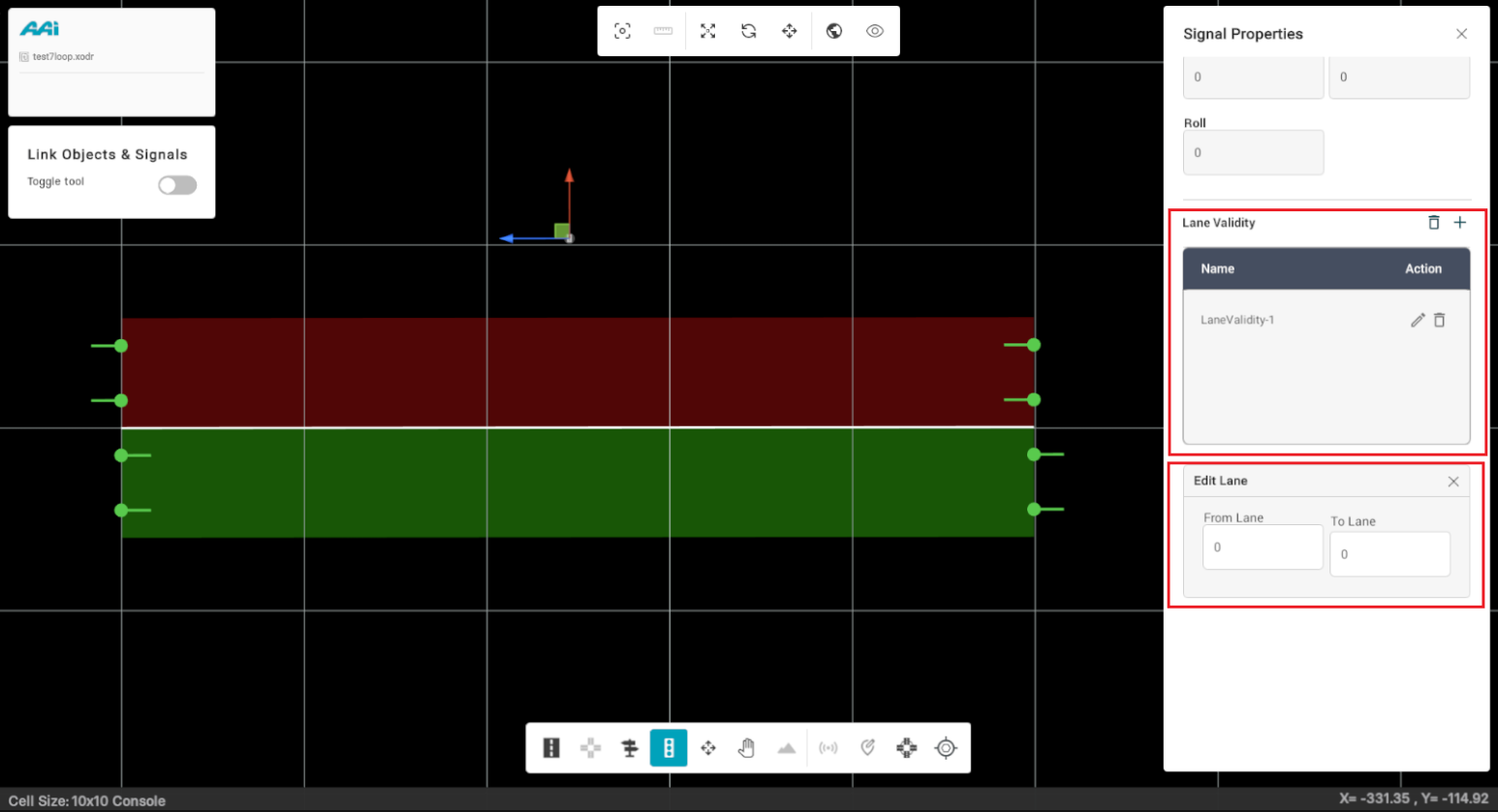Close the Edit Lane panel
Screen dimensions: 1498x812
pyautogui.click(x=1453, y=482)
